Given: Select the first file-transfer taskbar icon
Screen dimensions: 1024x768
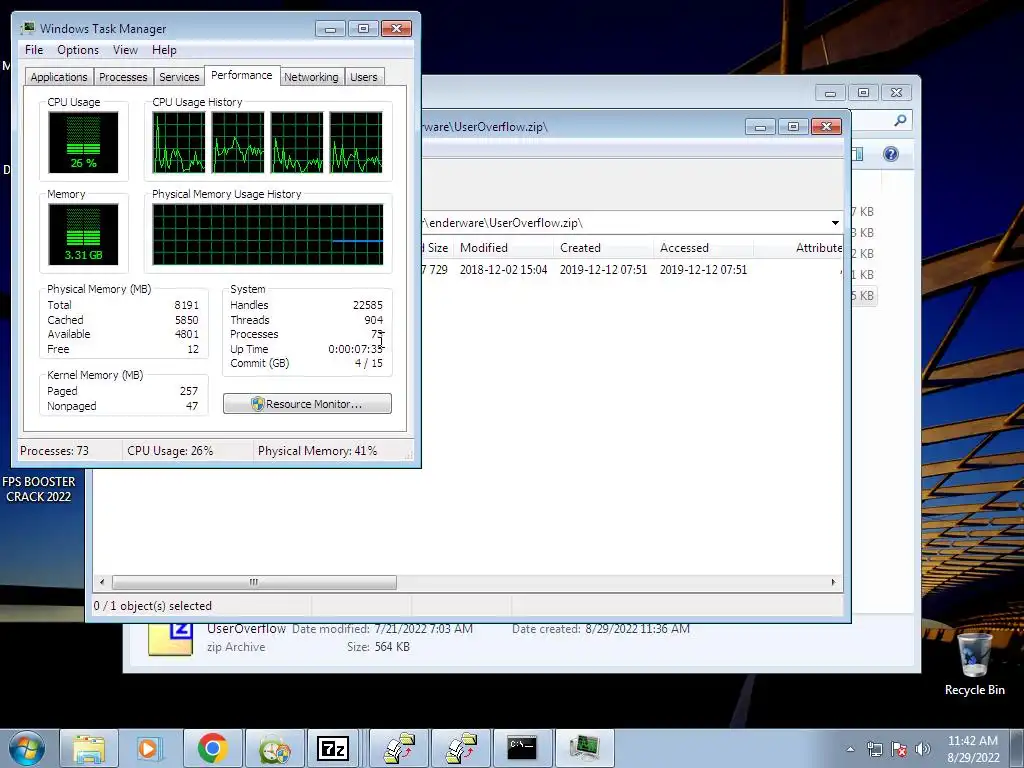Looking at the screenshot, I should click(399, 748).
